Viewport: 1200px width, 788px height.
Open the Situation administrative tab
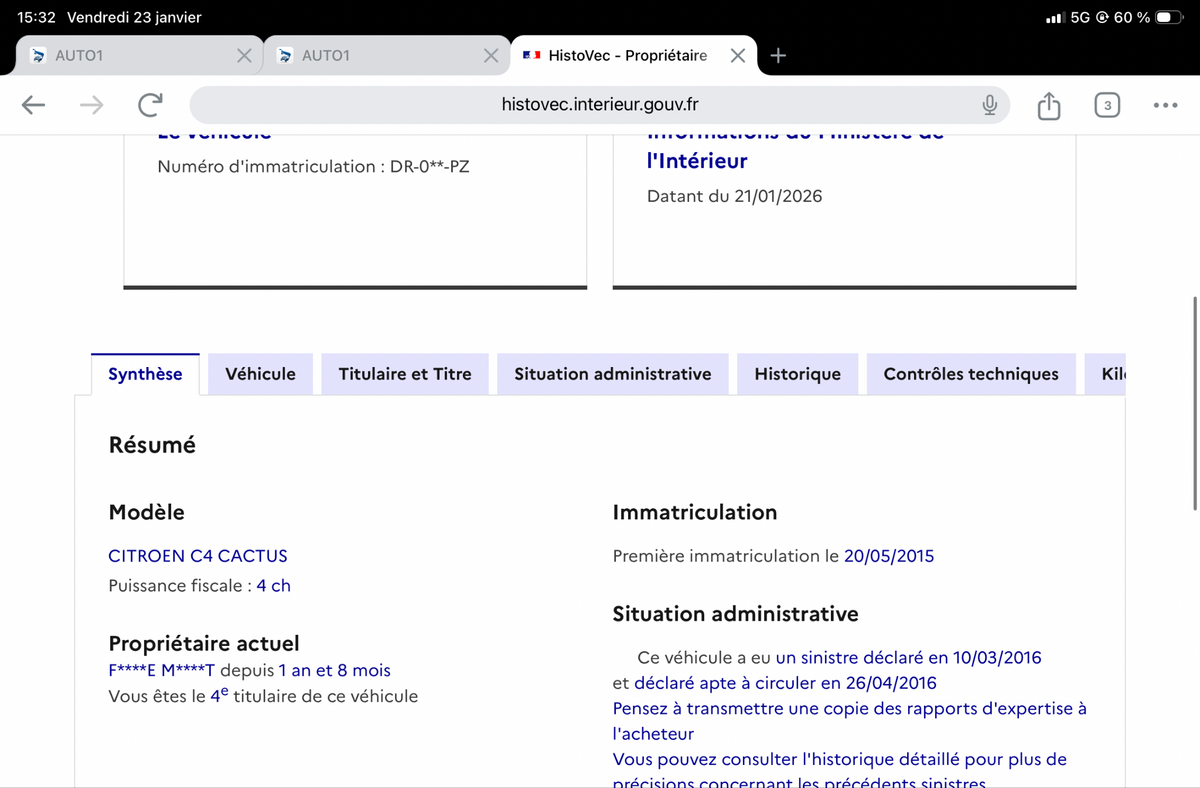[612, 373]
